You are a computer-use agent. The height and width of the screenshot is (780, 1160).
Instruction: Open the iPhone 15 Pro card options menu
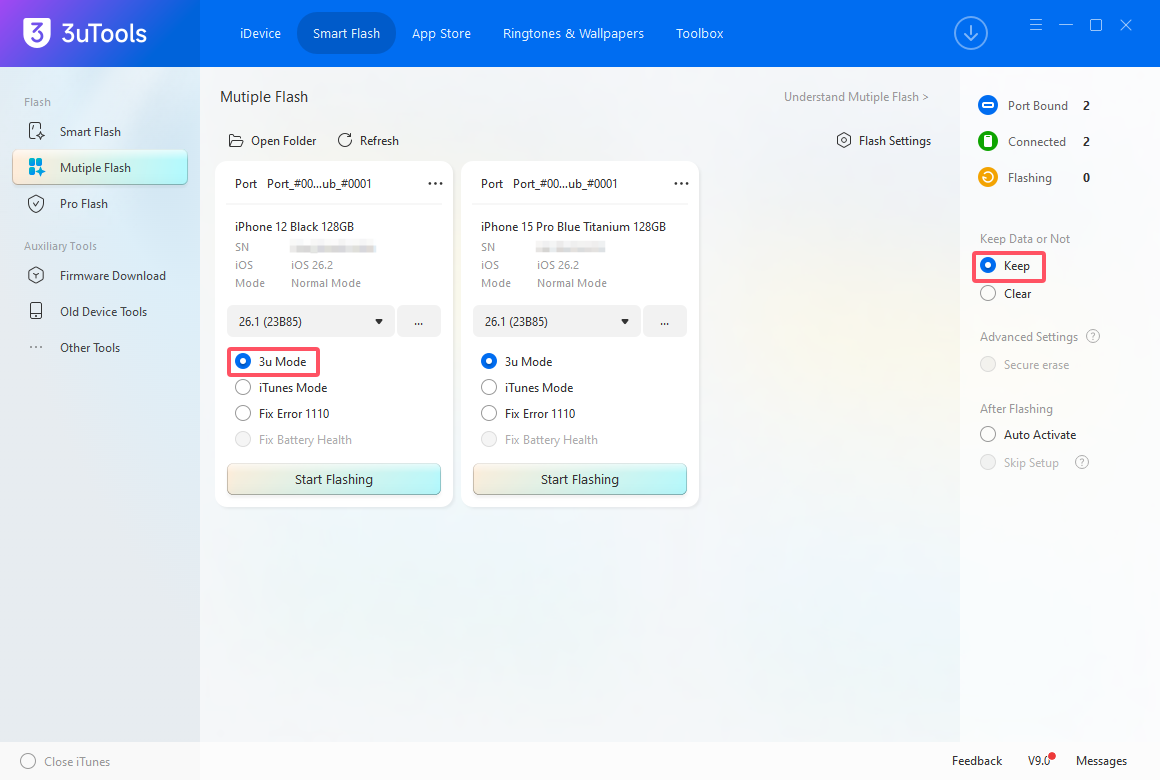681,183
